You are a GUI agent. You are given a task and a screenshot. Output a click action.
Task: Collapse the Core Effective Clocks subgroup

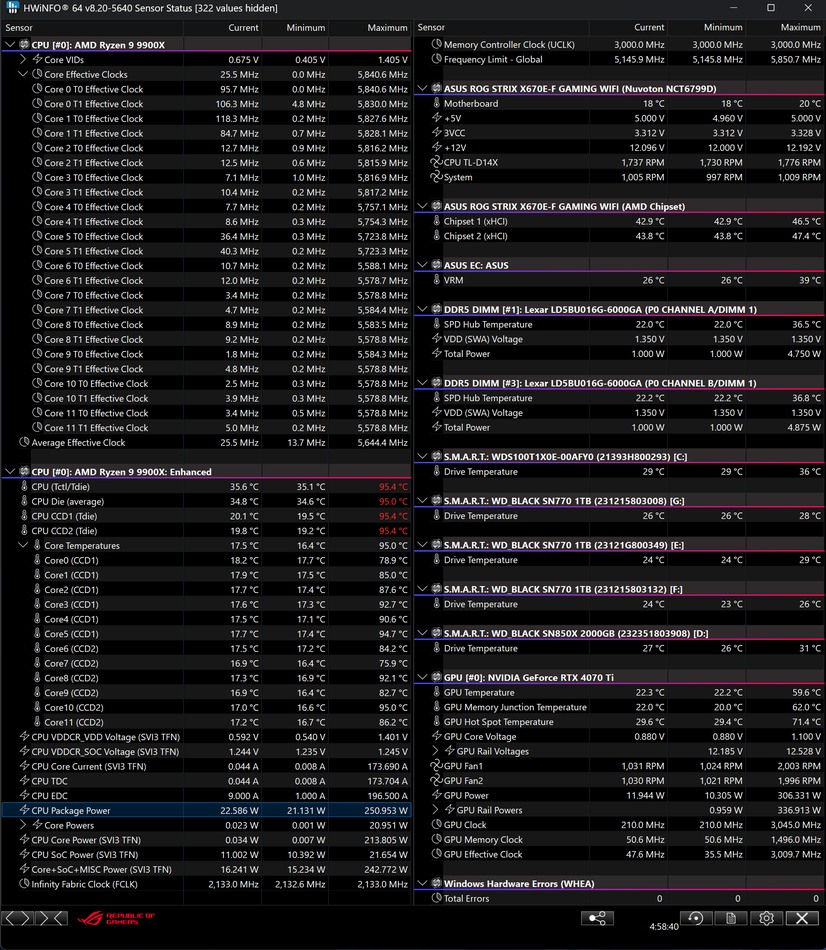[23, 74]
